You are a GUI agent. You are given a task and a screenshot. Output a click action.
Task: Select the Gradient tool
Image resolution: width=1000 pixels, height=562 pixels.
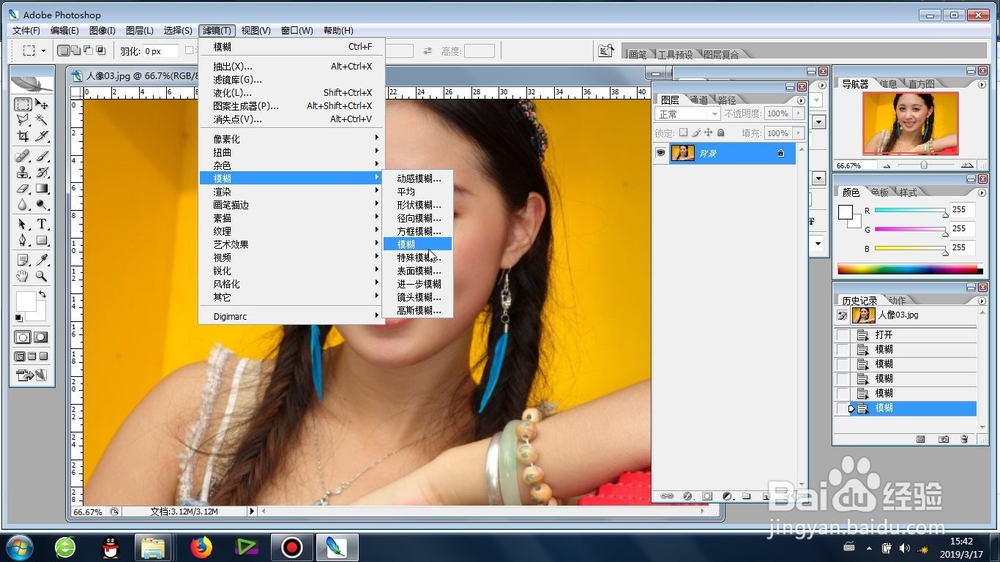(x=42, y=189)
